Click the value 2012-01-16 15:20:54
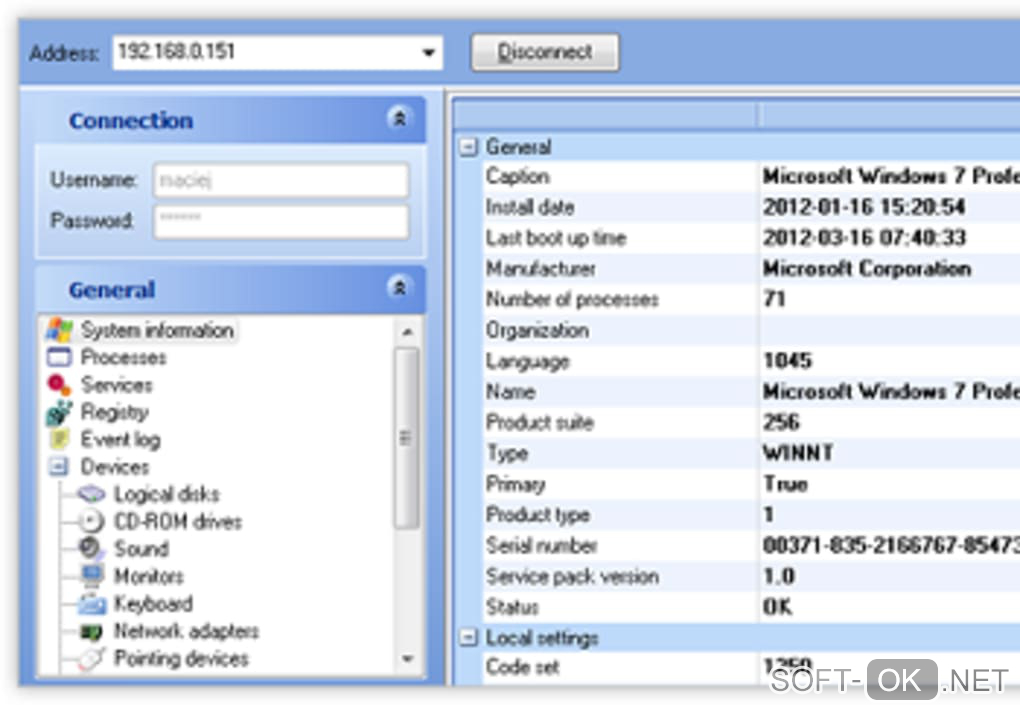 864,207
